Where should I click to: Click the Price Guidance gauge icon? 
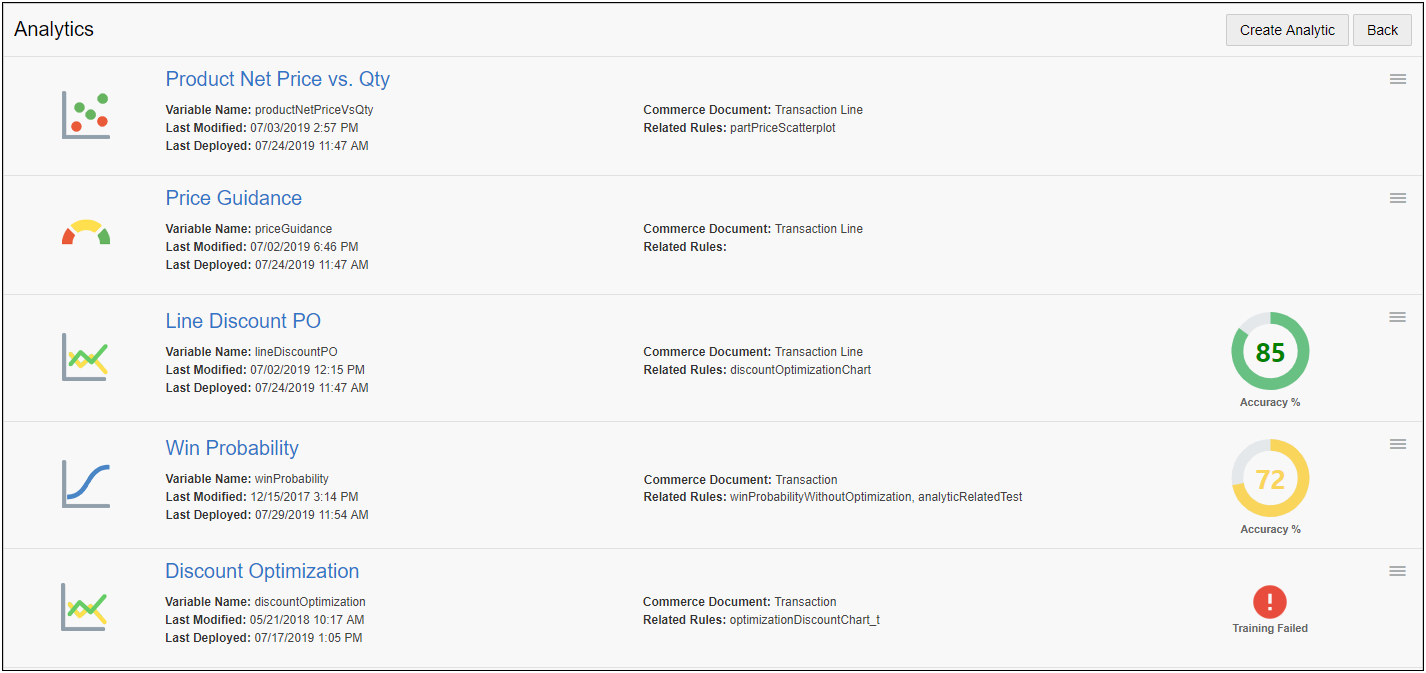coord(86,233)
